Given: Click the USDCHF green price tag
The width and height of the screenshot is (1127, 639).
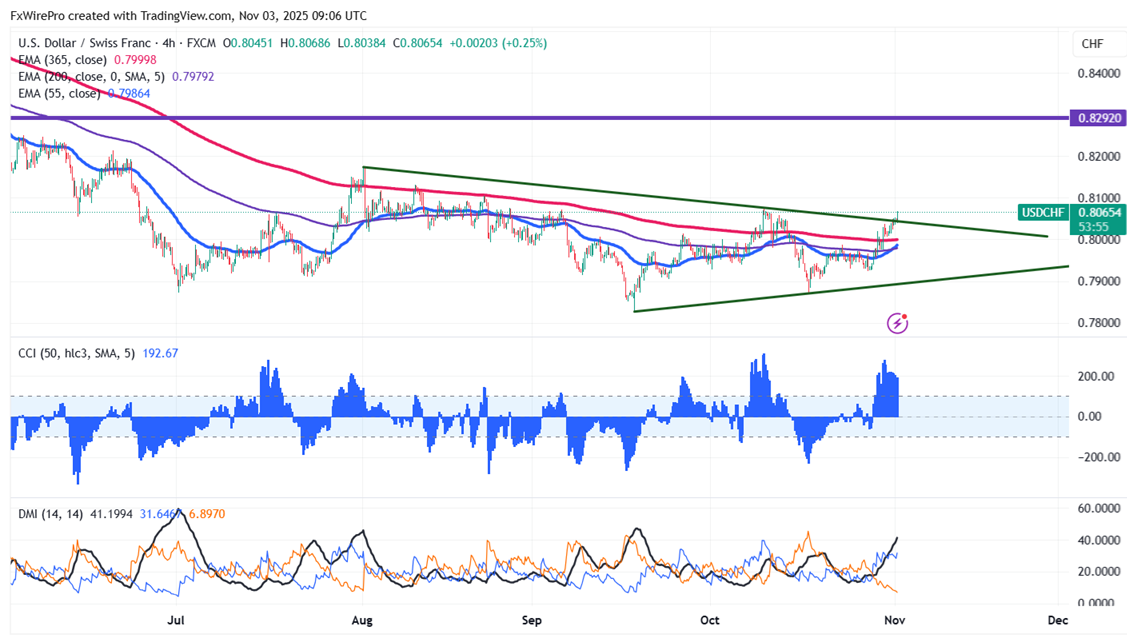Looking at the screenshot, I should (x=1043, y=212).
